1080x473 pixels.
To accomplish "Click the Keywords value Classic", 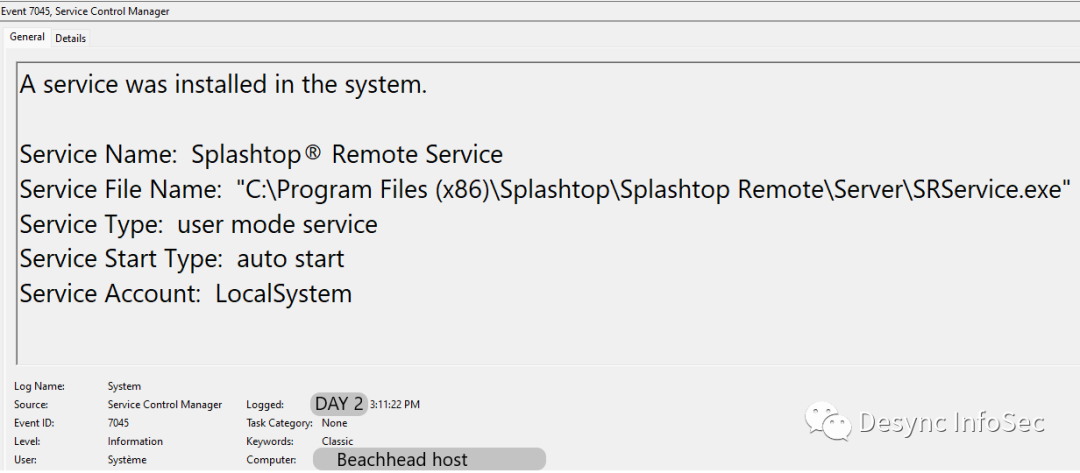I will (x=338, y=441).
